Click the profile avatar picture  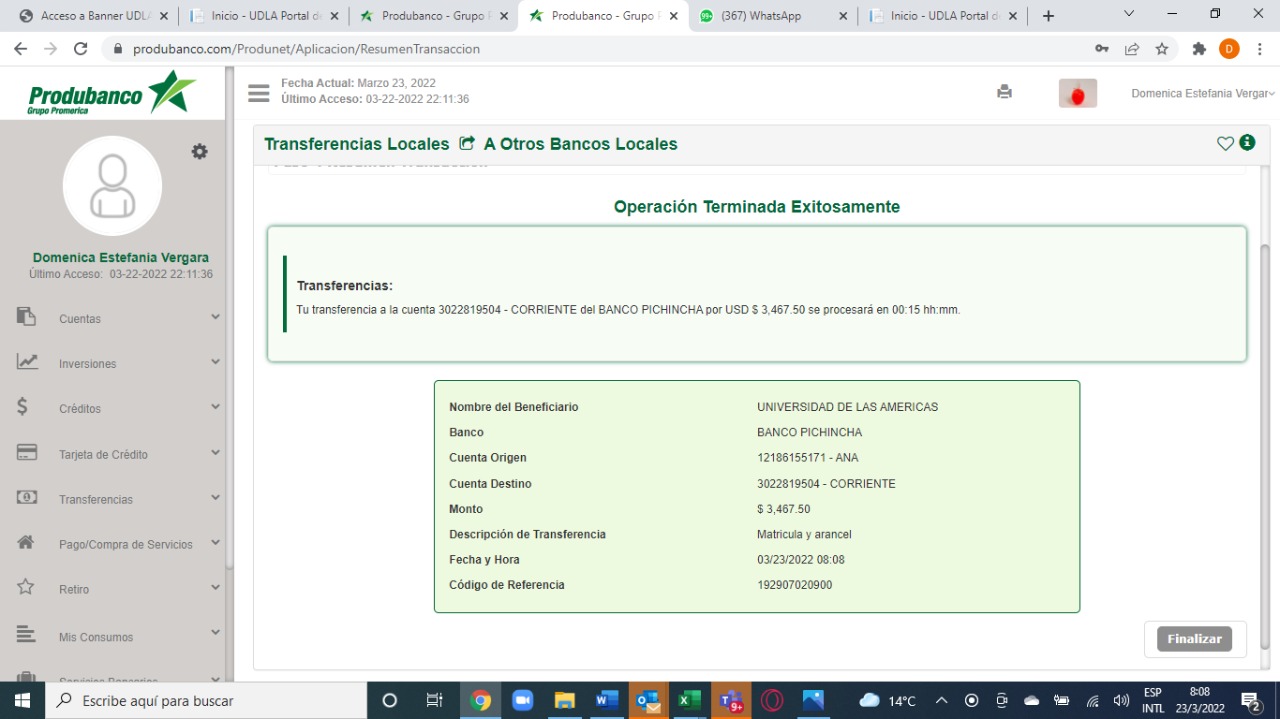(x=112, y=186)
